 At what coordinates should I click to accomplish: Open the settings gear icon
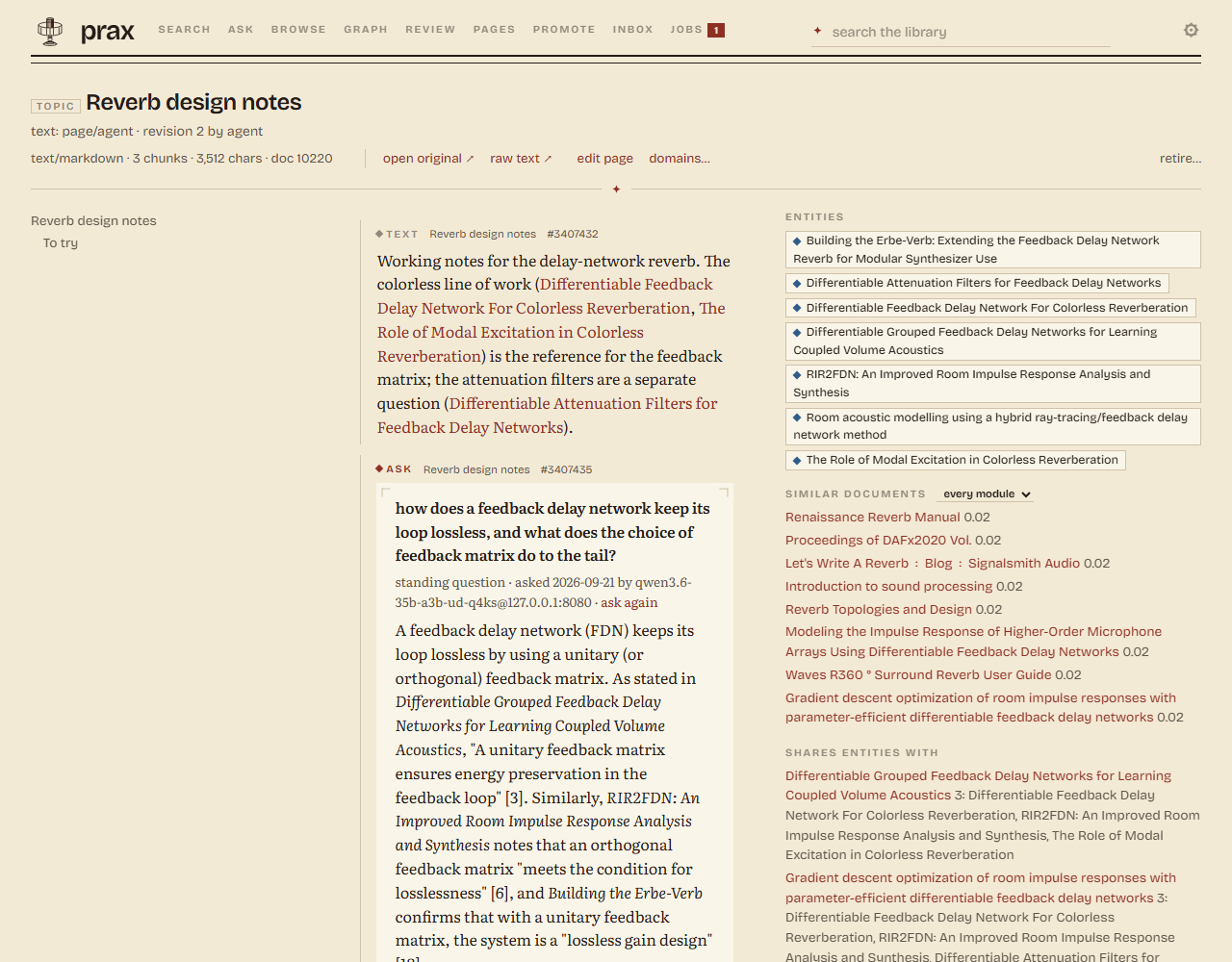tap(1191, 30)
